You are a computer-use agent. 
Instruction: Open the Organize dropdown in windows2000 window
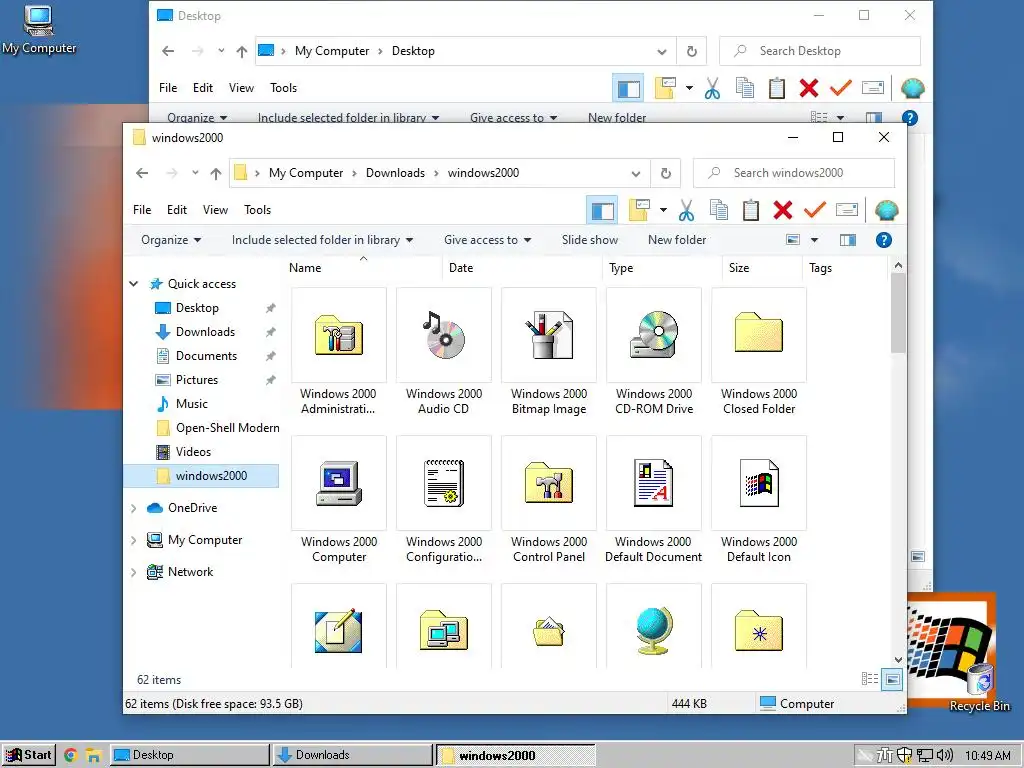(x=171, y=240)
